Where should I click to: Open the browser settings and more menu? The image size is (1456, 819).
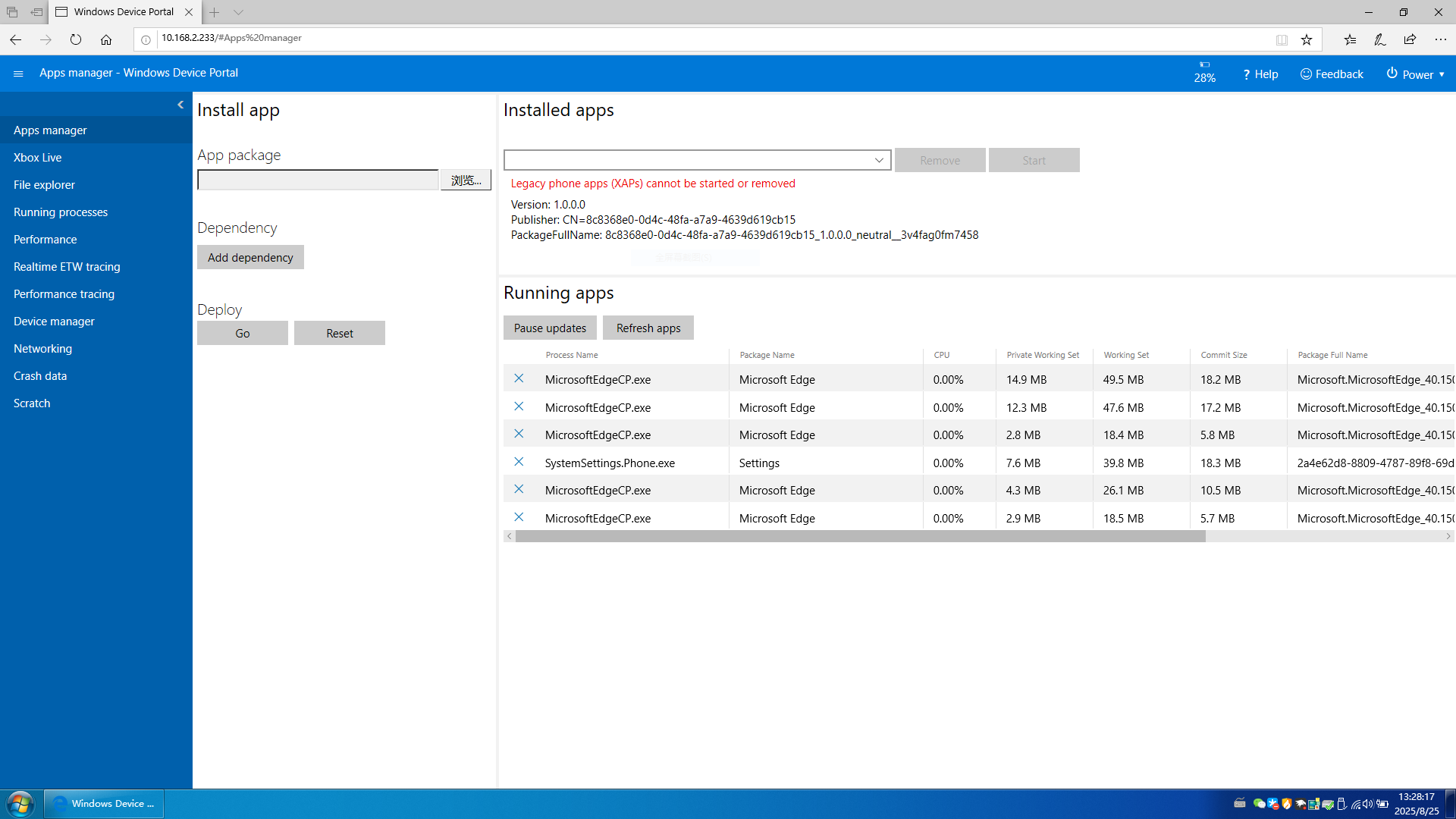(x=1440, y=39)
